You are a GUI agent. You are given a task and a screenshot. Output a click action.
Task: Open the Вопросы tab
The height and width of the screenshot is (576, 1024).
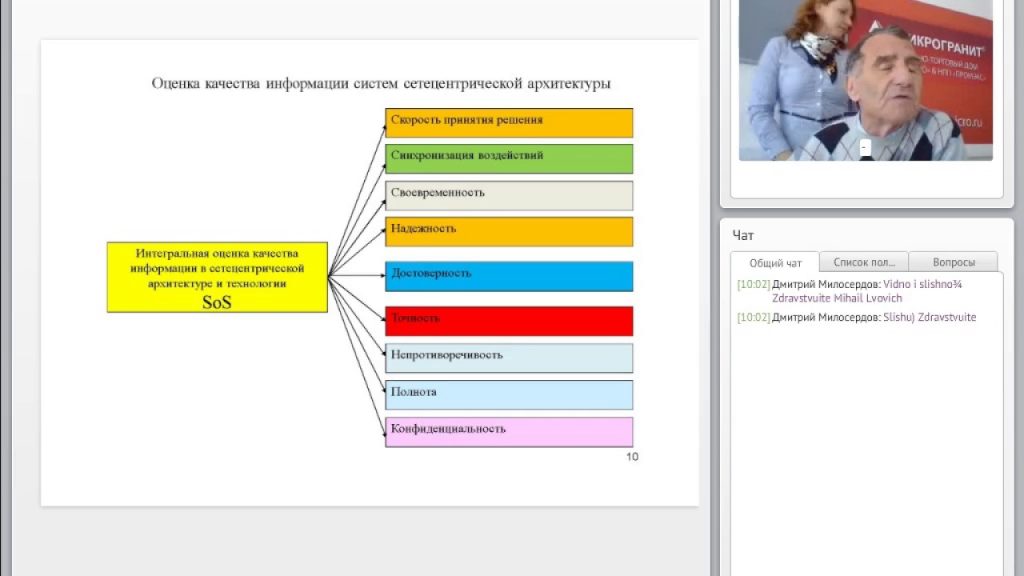953,262
